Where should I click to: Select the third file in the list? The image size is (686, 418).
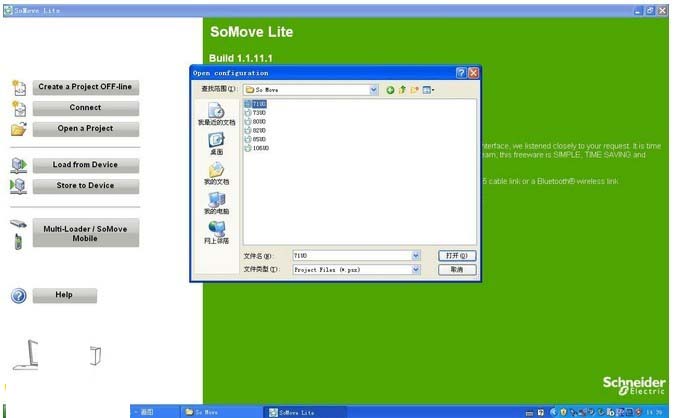click(256, 122)
